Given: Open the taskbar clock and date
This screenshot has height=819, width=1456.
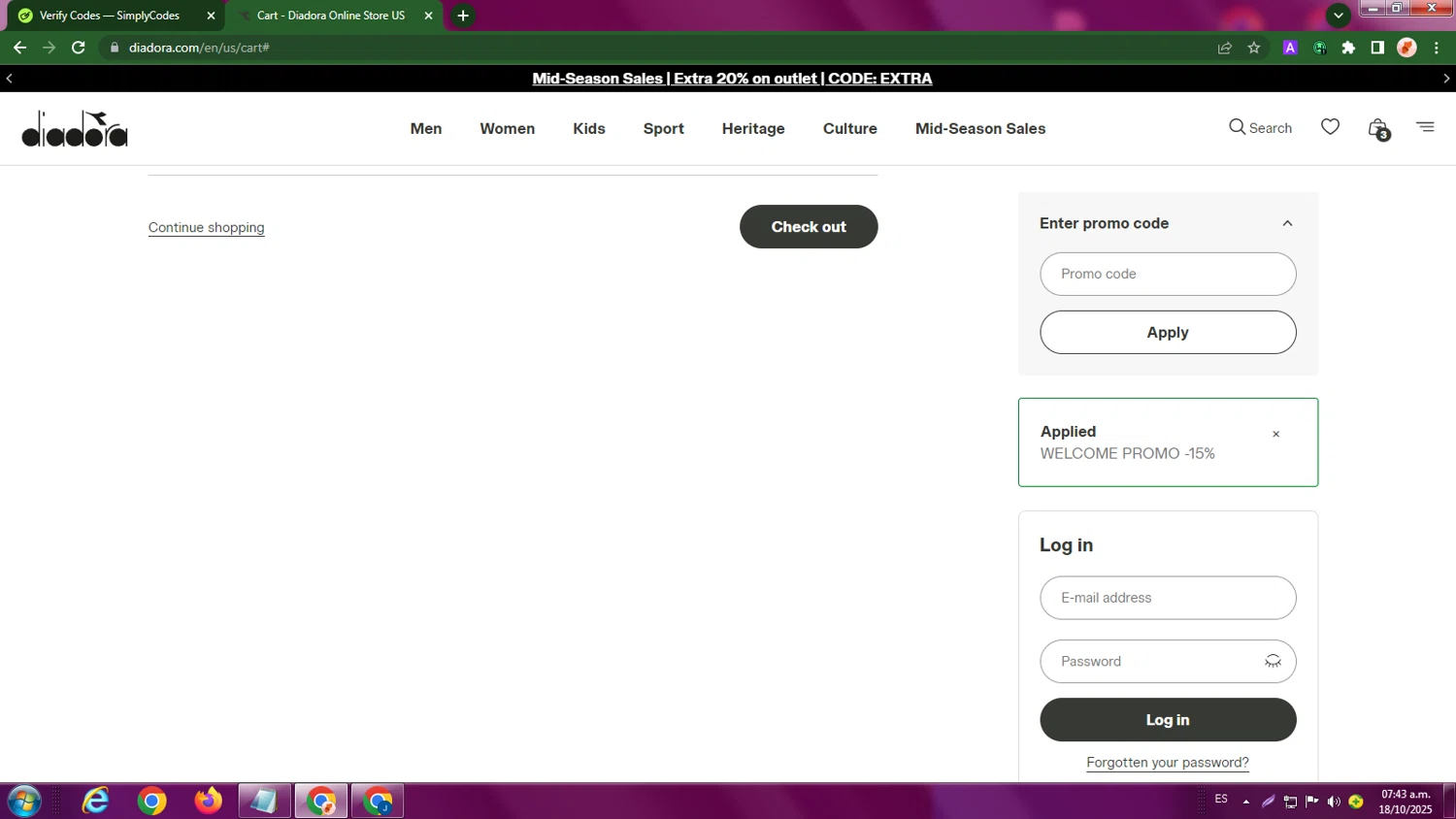Looking at the screenshot, I should point(1406,802).
